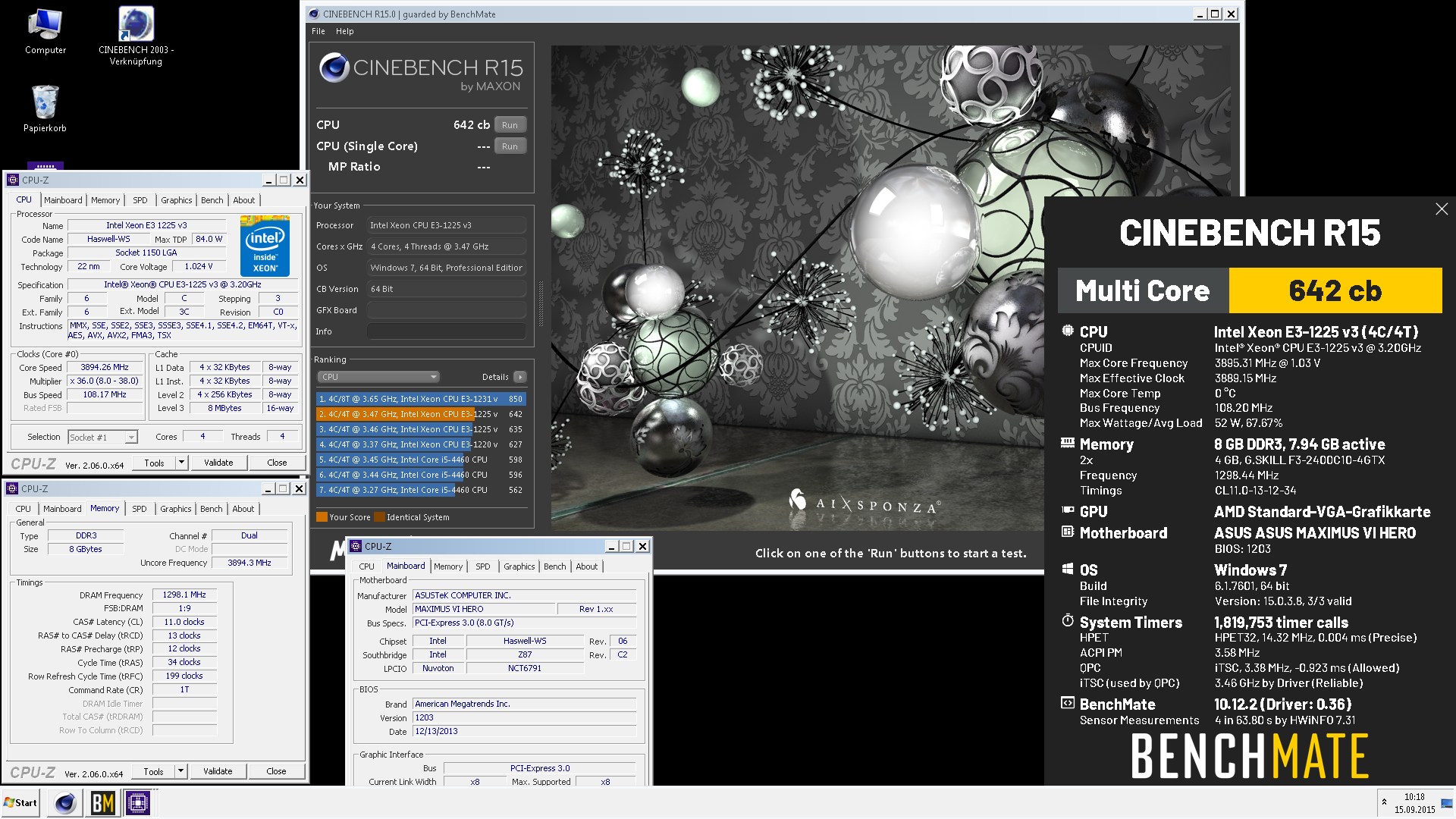Viewport: 1456px width, 819px height.
Task: Click orange Your Score legend swatch
Action: pyautogui.click(x=322, y=517)
